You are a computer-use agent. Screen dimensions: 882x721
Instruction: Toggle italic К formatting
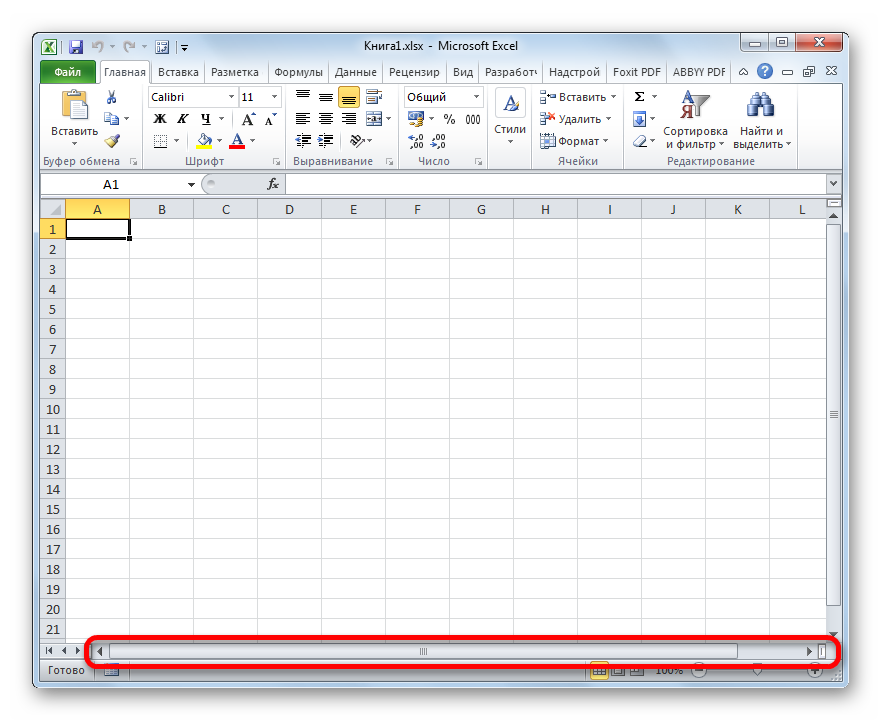click(183, 119)
